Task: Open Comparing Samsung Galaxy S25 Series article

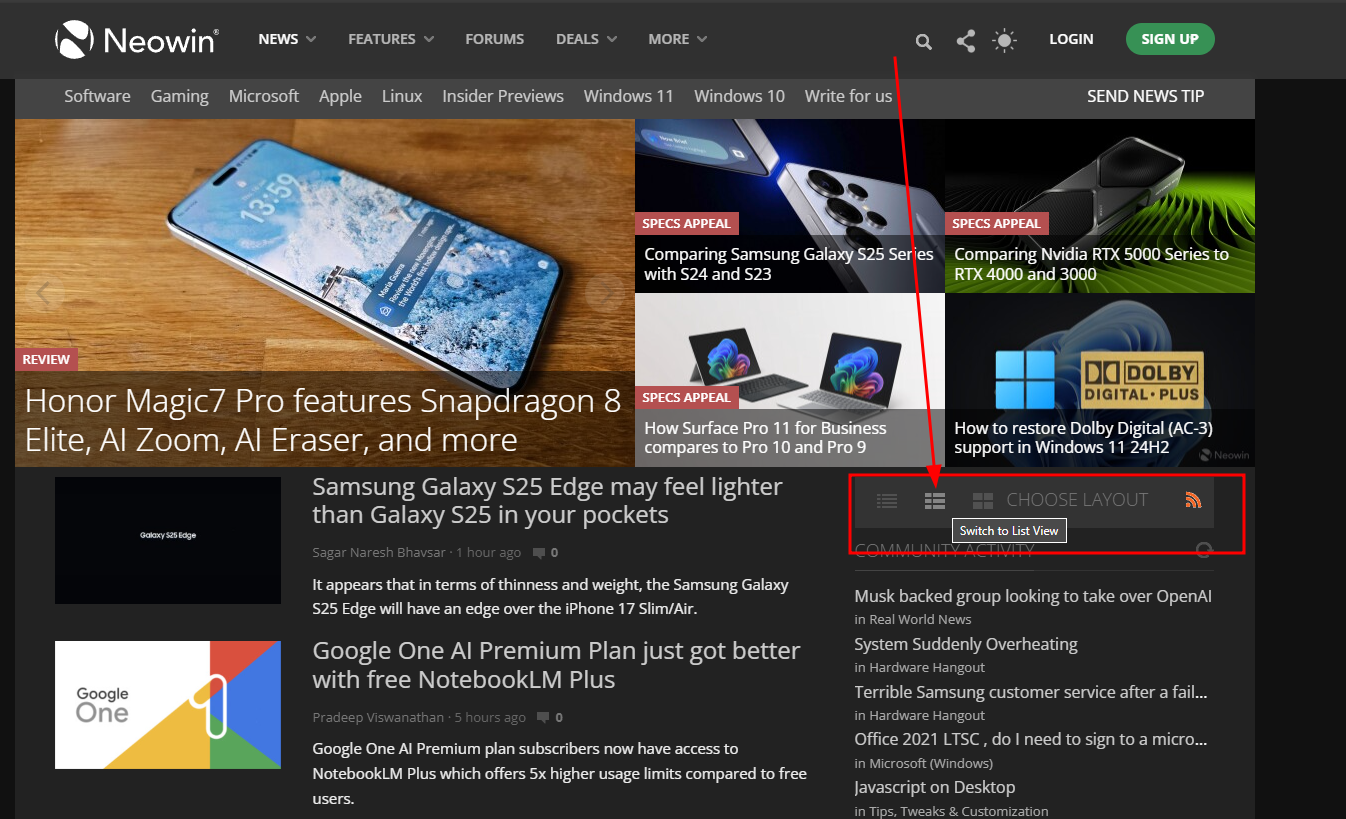Action: (789, 264)
